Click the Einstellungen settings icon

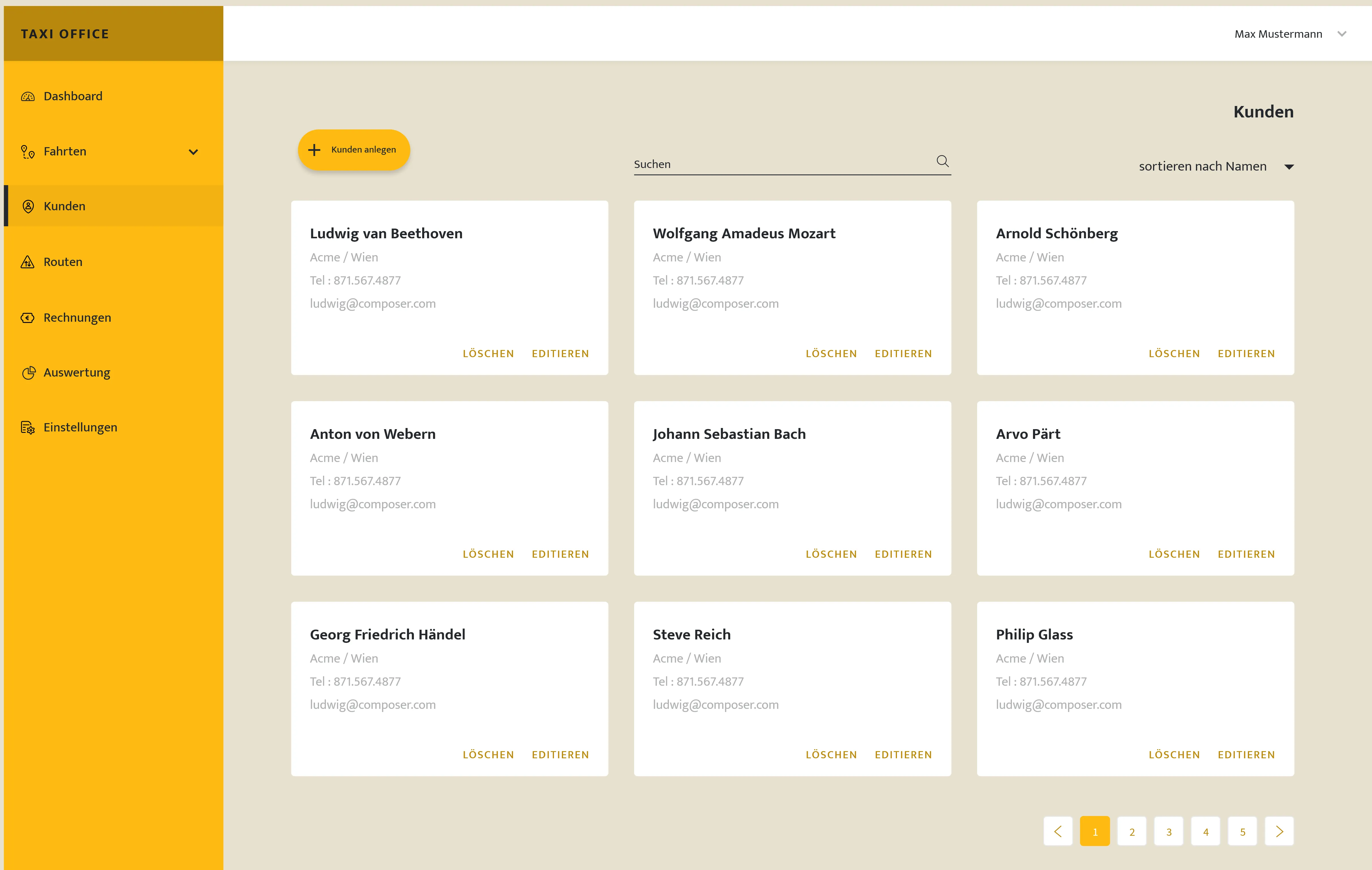tap(28, 428)
